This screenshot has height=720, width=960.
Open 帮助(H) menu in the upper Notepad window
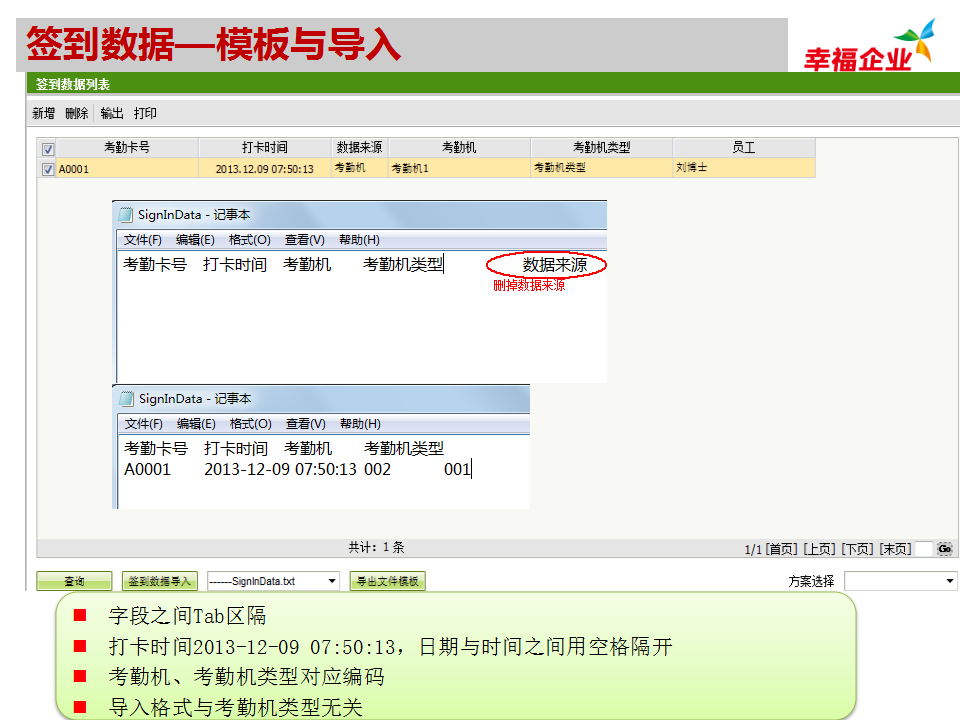click(x=359, y=240)
